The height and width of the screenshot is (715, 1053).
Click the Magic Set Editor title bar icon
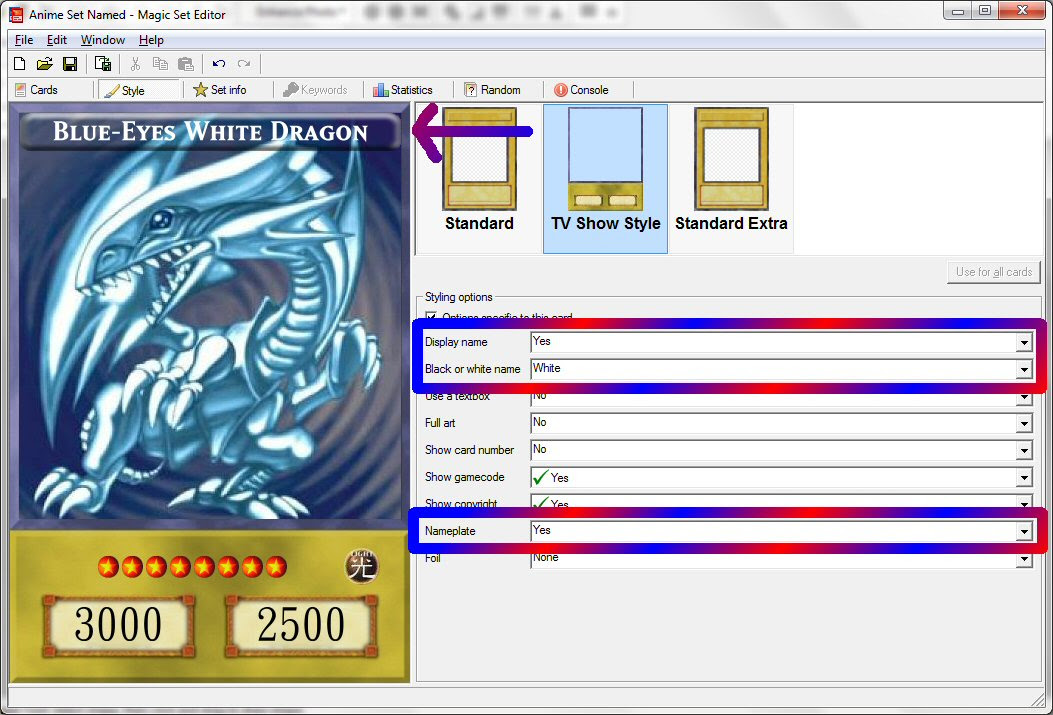(x=15, y=14)
